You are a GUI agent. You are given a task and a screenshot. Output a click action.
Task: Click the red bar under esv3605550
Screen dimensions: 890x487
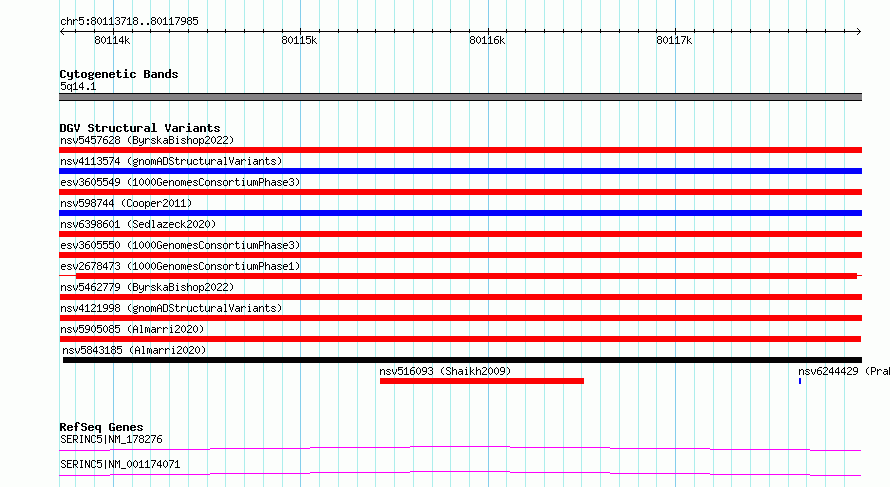pyautogui.click(x=460, y=255)
